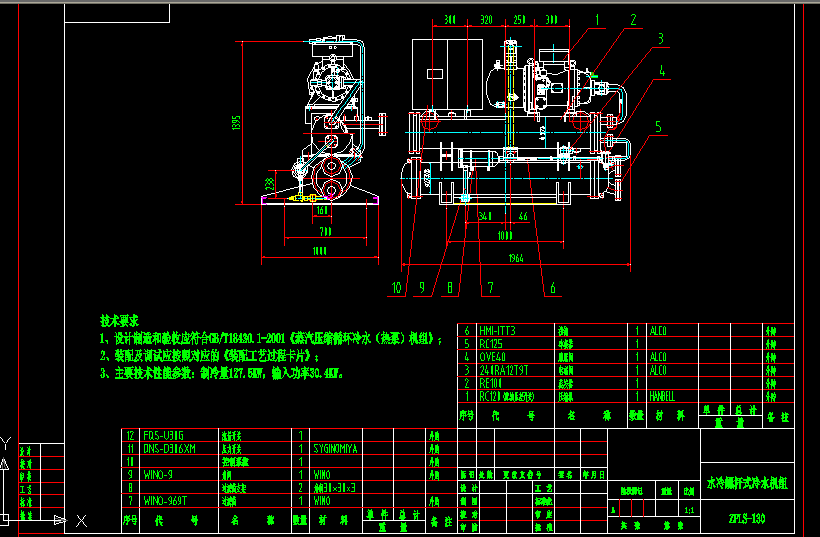Select the ZPLS-130 drawing number text
The image size is (820, 537).
747,519
